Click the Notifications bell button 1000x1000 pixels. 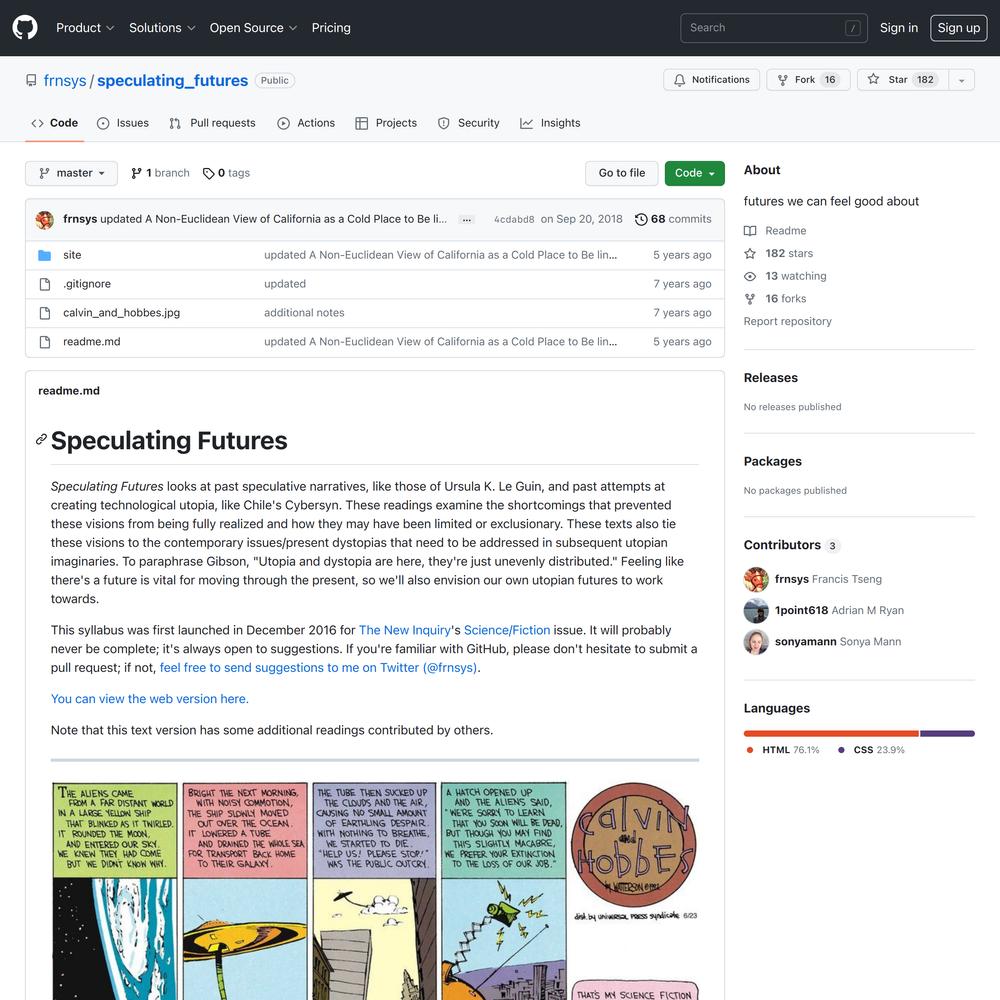click(x=711, y=80)
